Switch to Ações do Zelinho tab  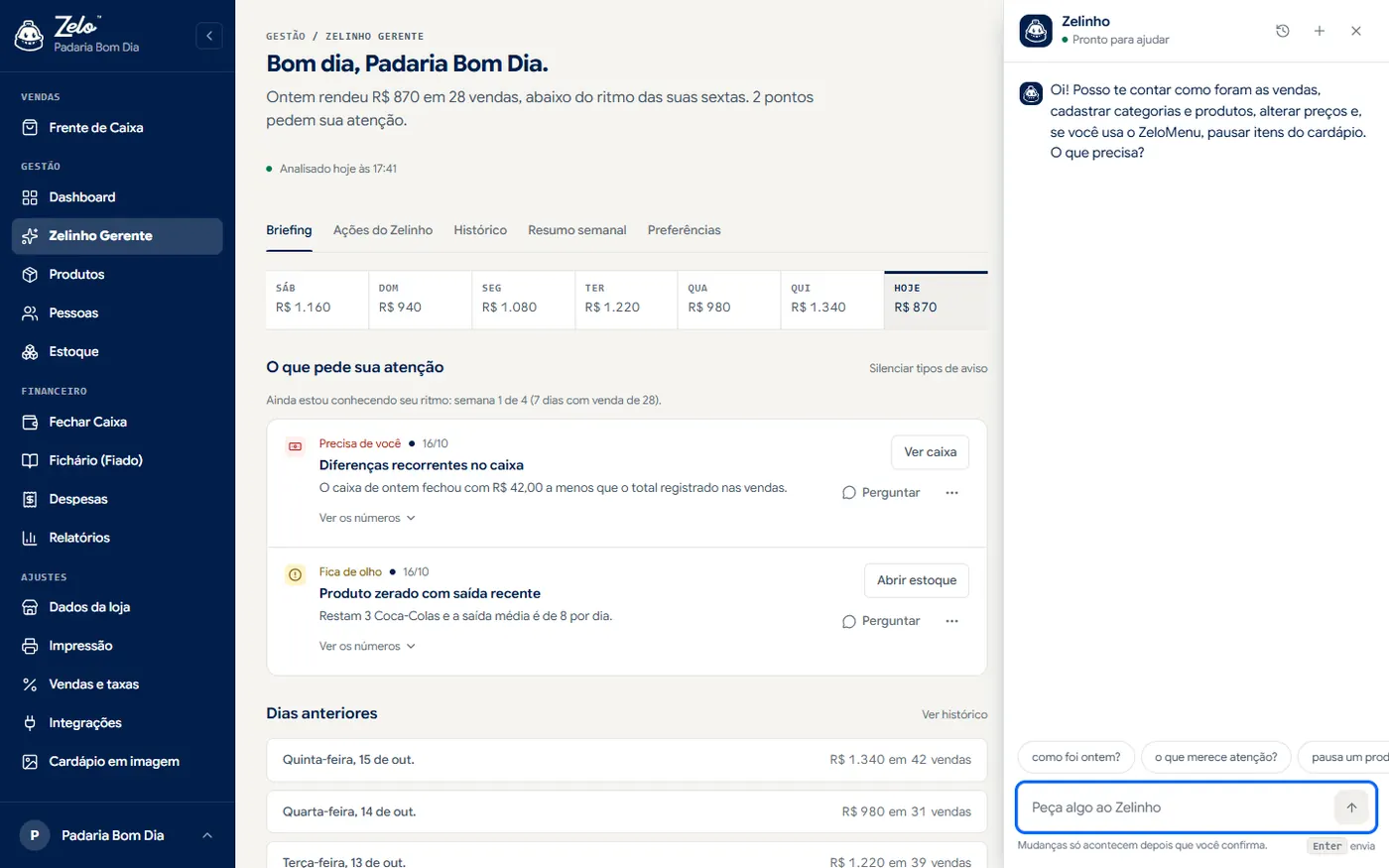(x=383, y=230)
